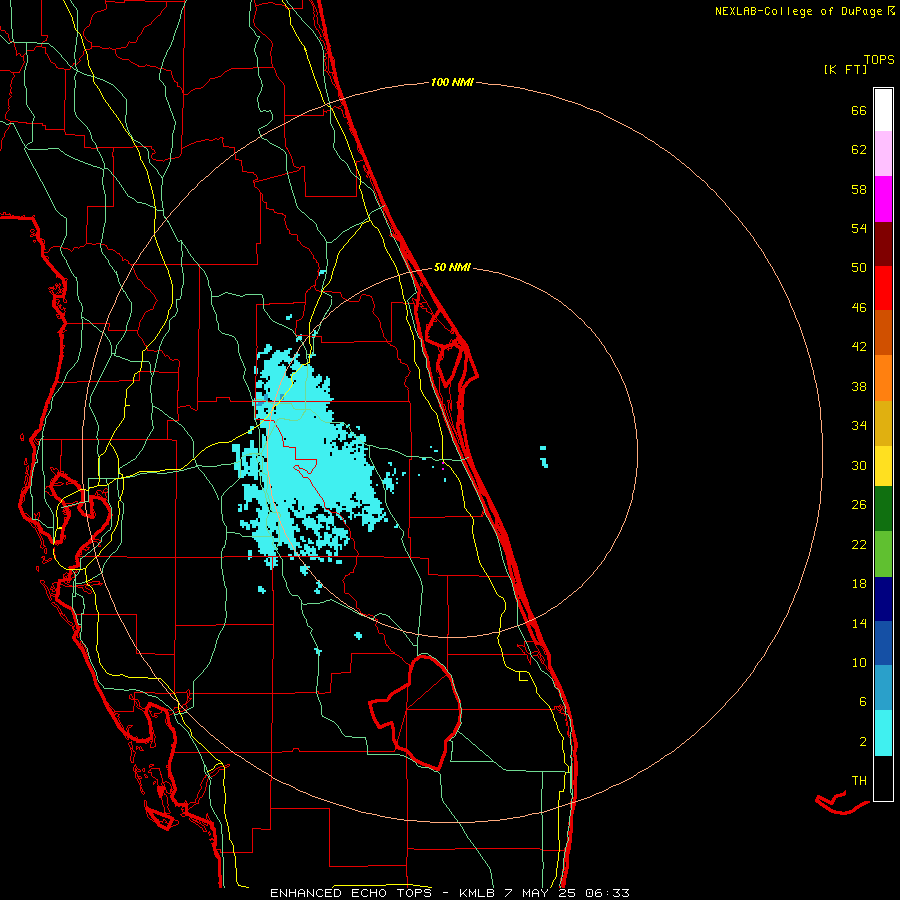Click the legend value '54'

tap(859, 228)
